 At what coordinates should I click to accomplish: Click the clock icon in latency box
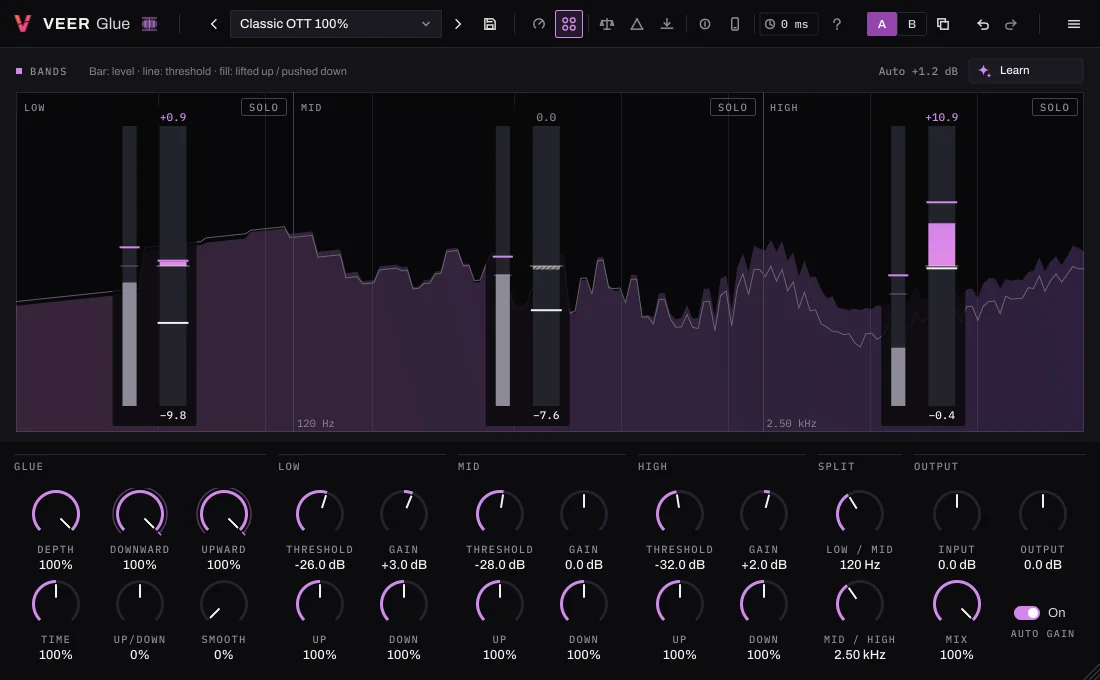tap(770, 24)
